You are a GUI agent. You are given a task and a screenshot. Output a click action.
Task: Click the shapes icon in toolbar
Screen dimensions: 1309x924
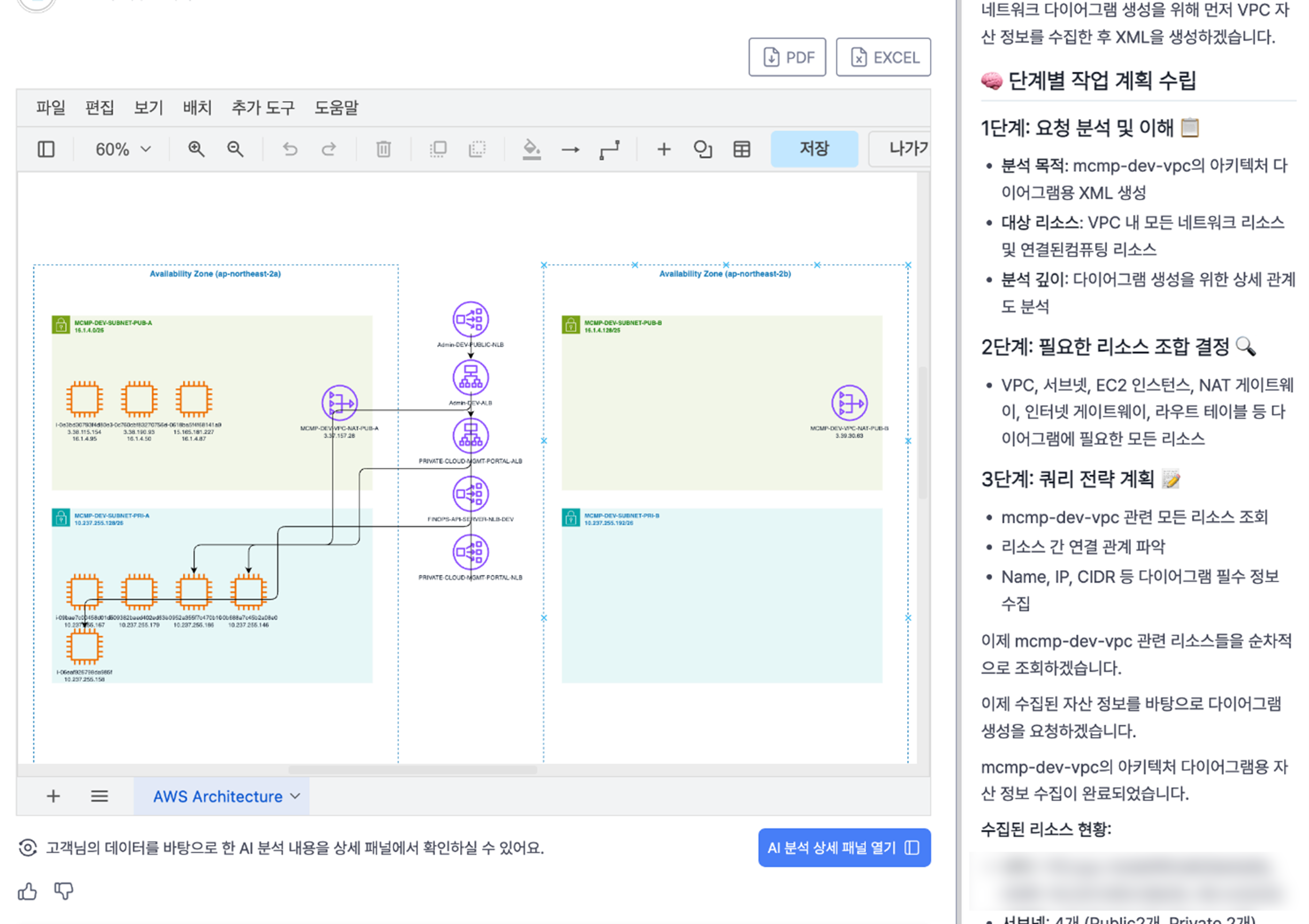pos(703,149)
